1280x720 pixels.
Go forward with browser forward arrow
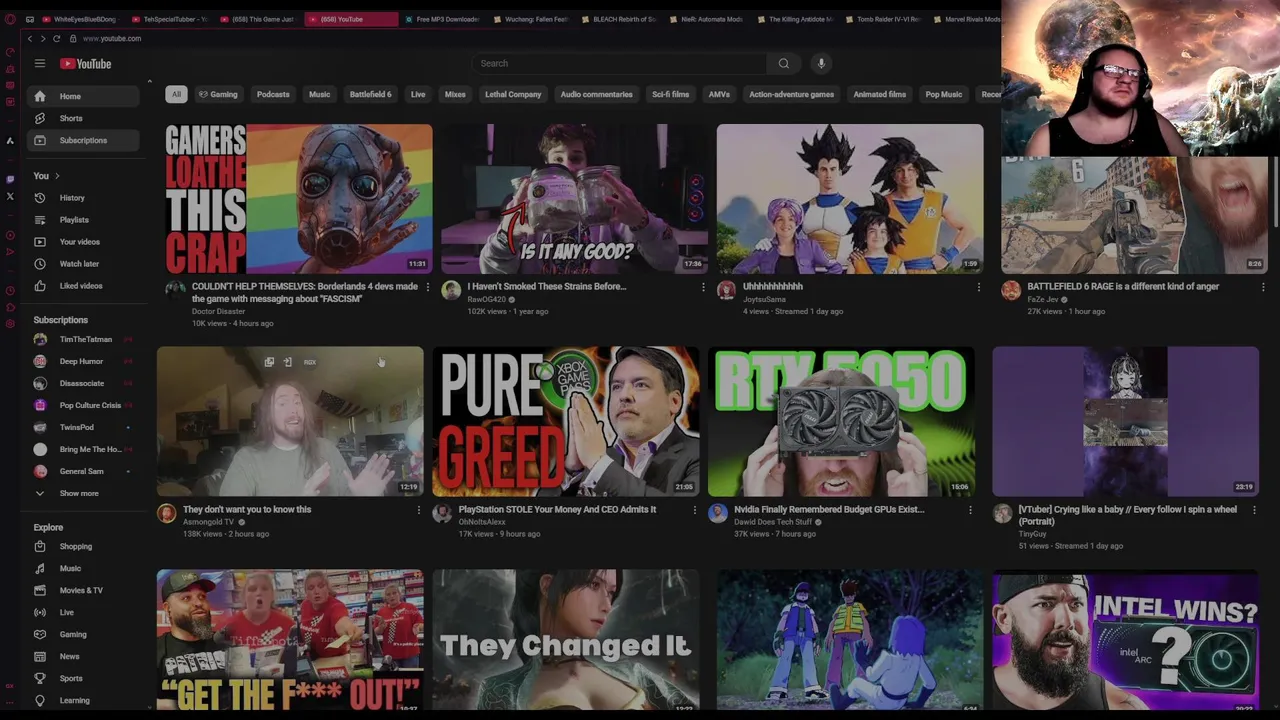[43, 38]
